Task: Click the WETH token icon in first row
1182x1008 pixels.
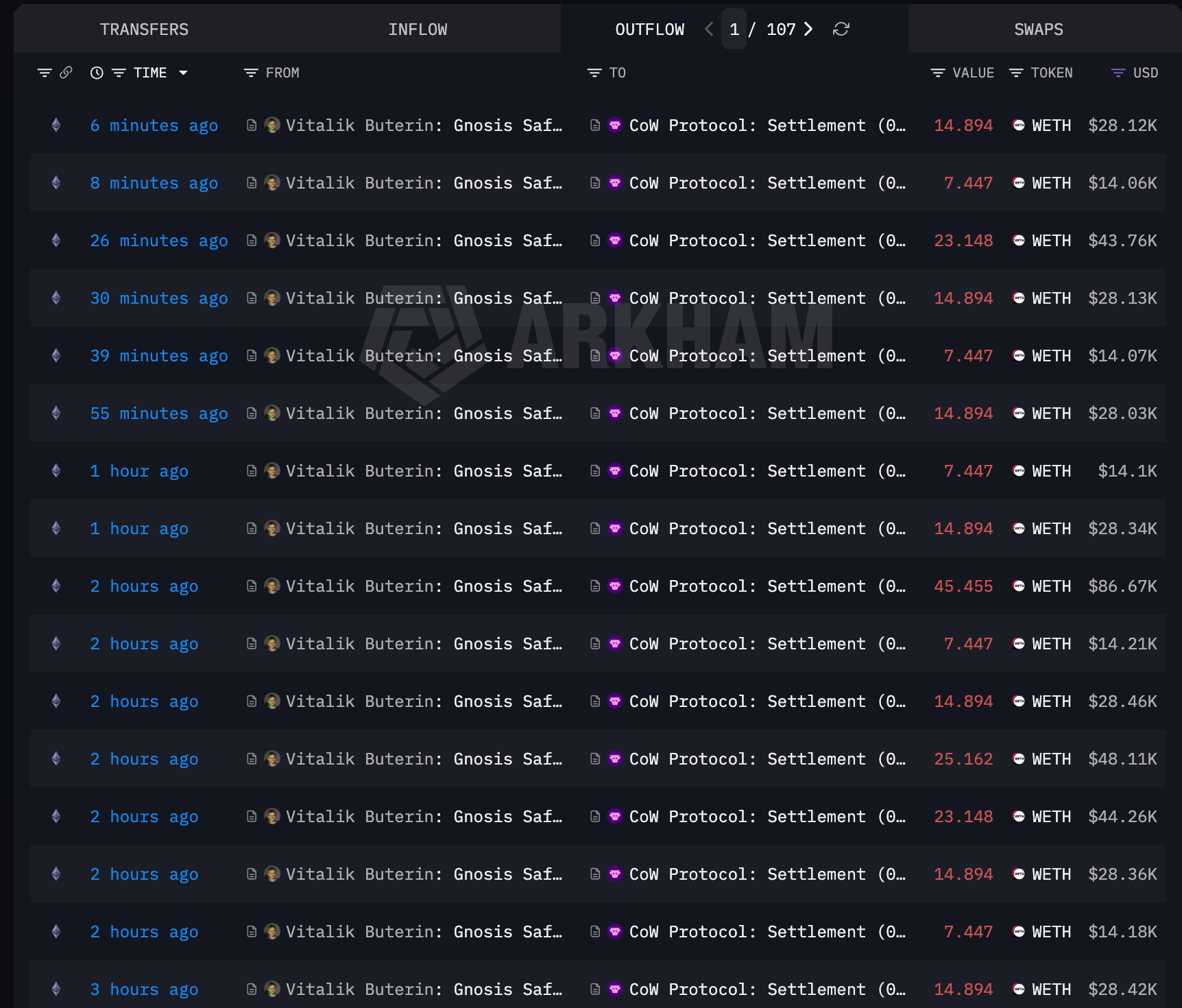Action: [x=1017, y=125]
